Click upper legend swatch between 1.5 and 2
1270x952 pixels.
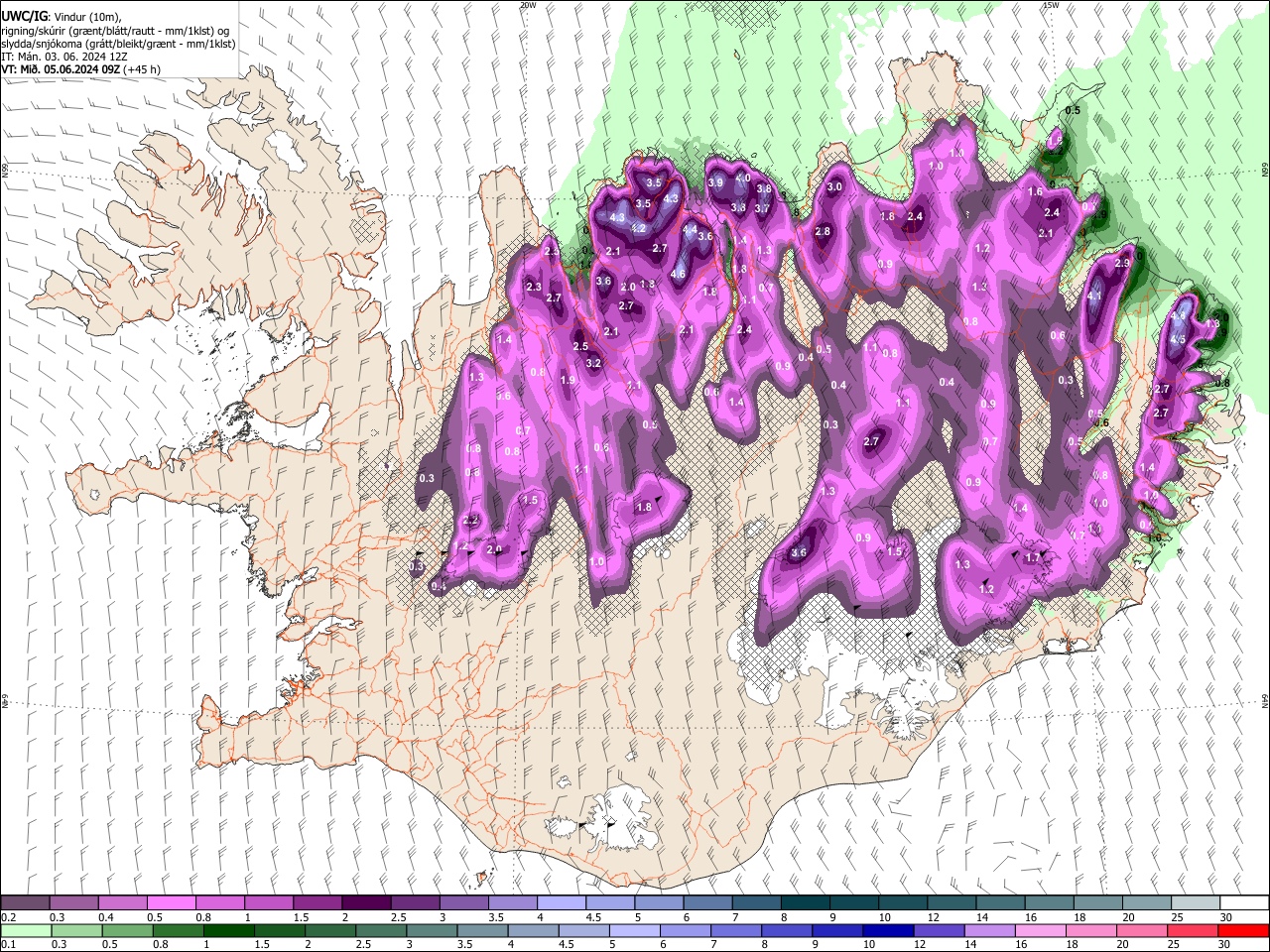pos(317,903)
